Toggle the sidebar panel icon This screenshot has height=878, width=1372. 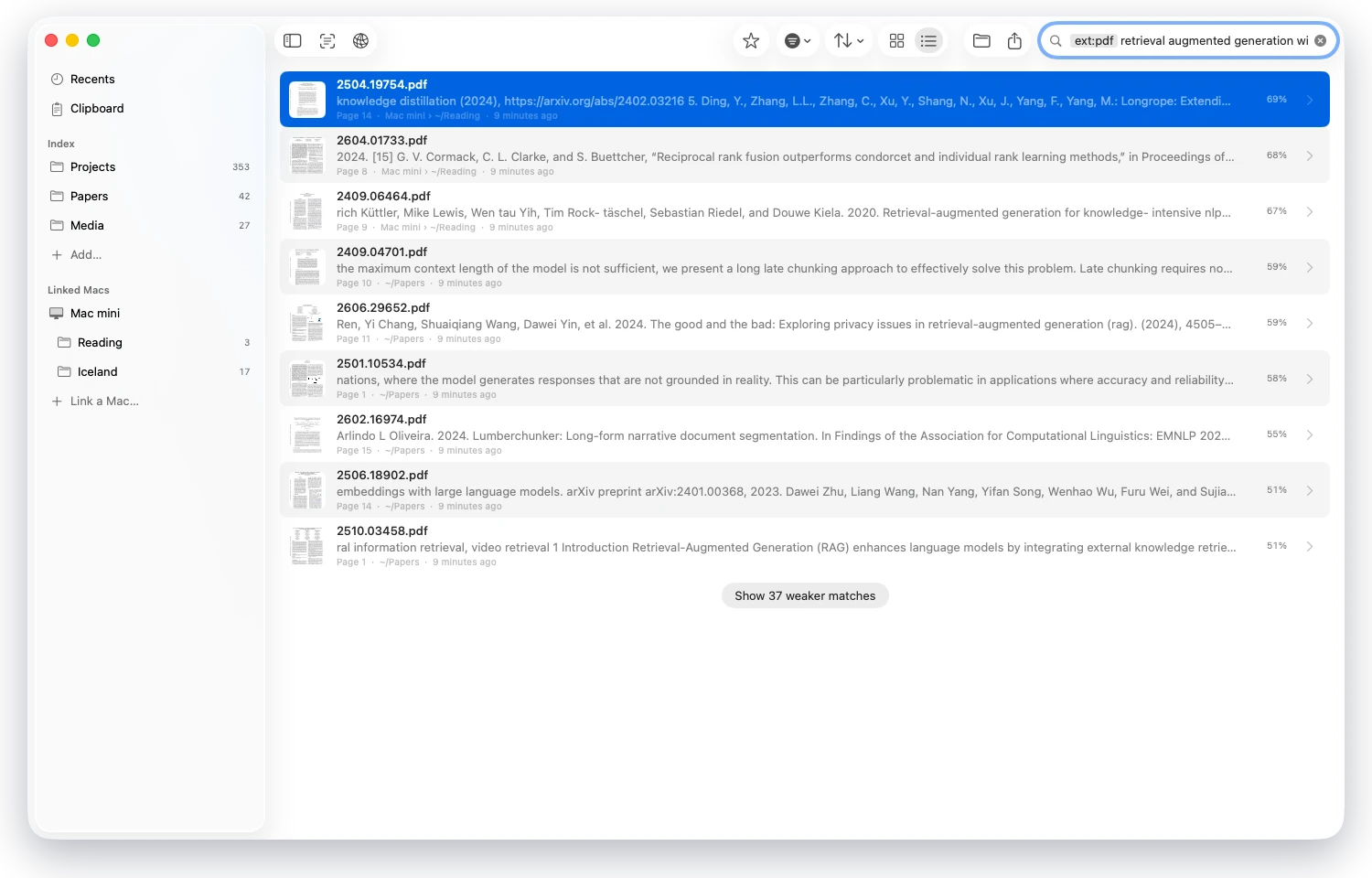point(293,40)
